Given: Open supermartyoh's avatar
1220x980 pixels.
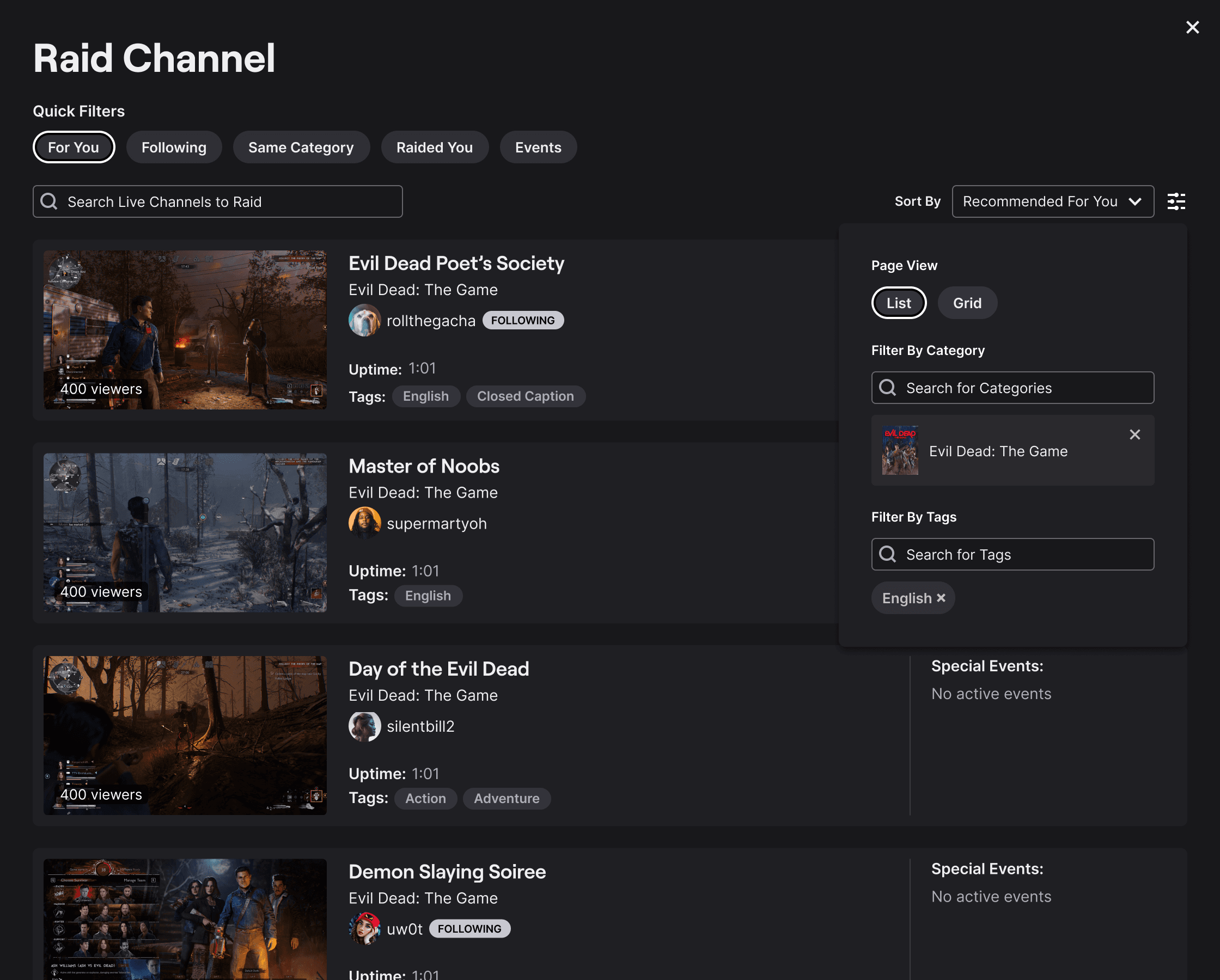Looking at the screenshot, I should pyautogui.click(x=364, y=523).
